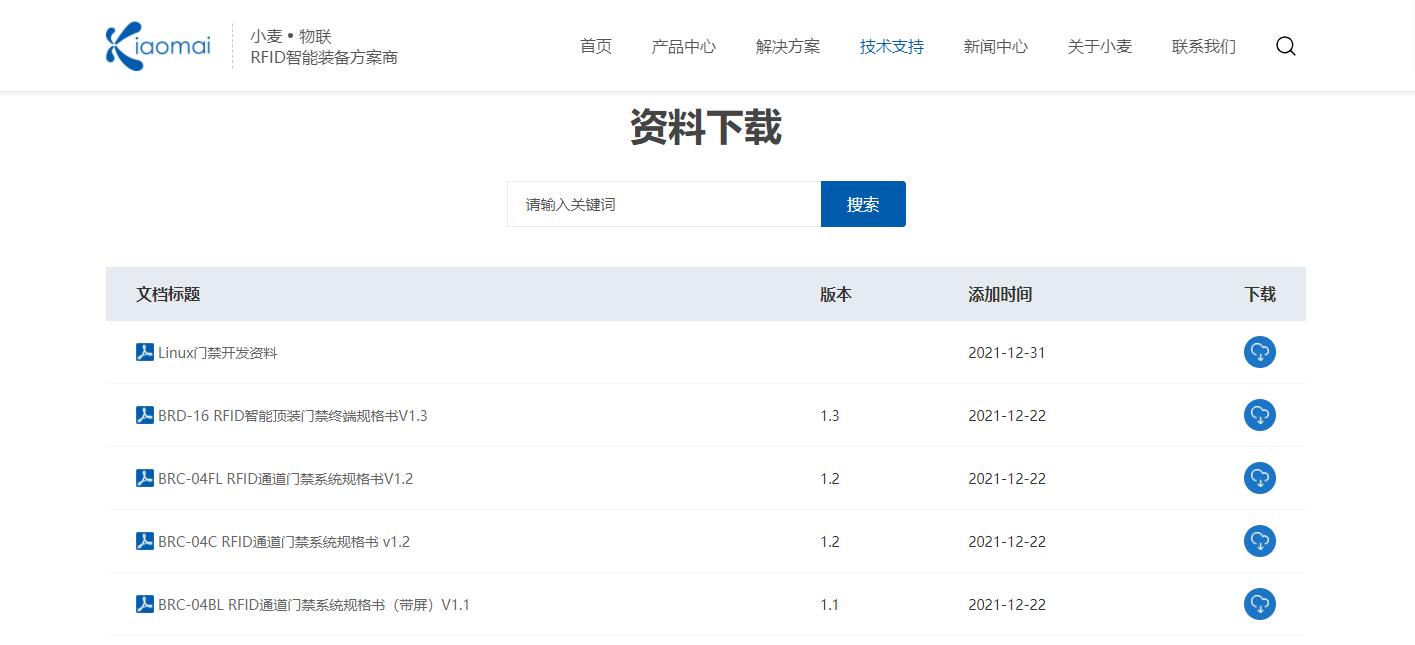Open the BRD-16 RFID智能顶装门禁终端规格书 title link
Viewport: 1415px width, 645px height.
click(292, 415)
